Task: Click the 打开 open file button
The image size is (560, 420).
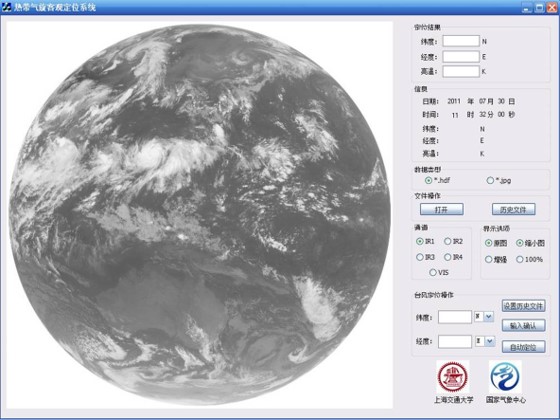Action: [442, 209]
